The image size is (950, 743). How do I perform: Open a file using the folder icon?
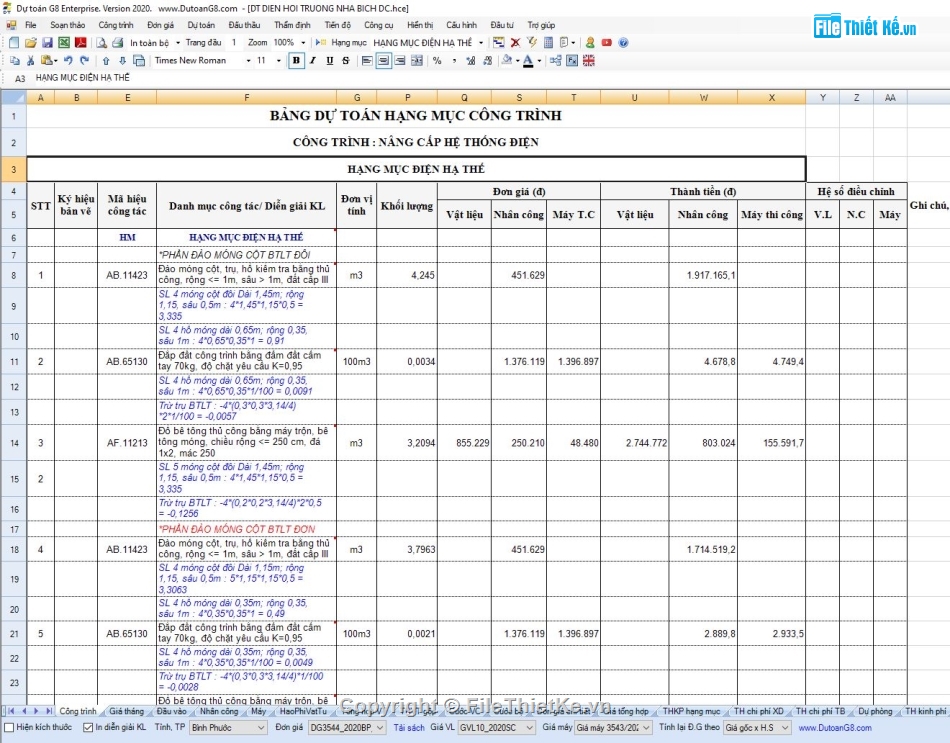pyautogui.click(x=30, y=42)
